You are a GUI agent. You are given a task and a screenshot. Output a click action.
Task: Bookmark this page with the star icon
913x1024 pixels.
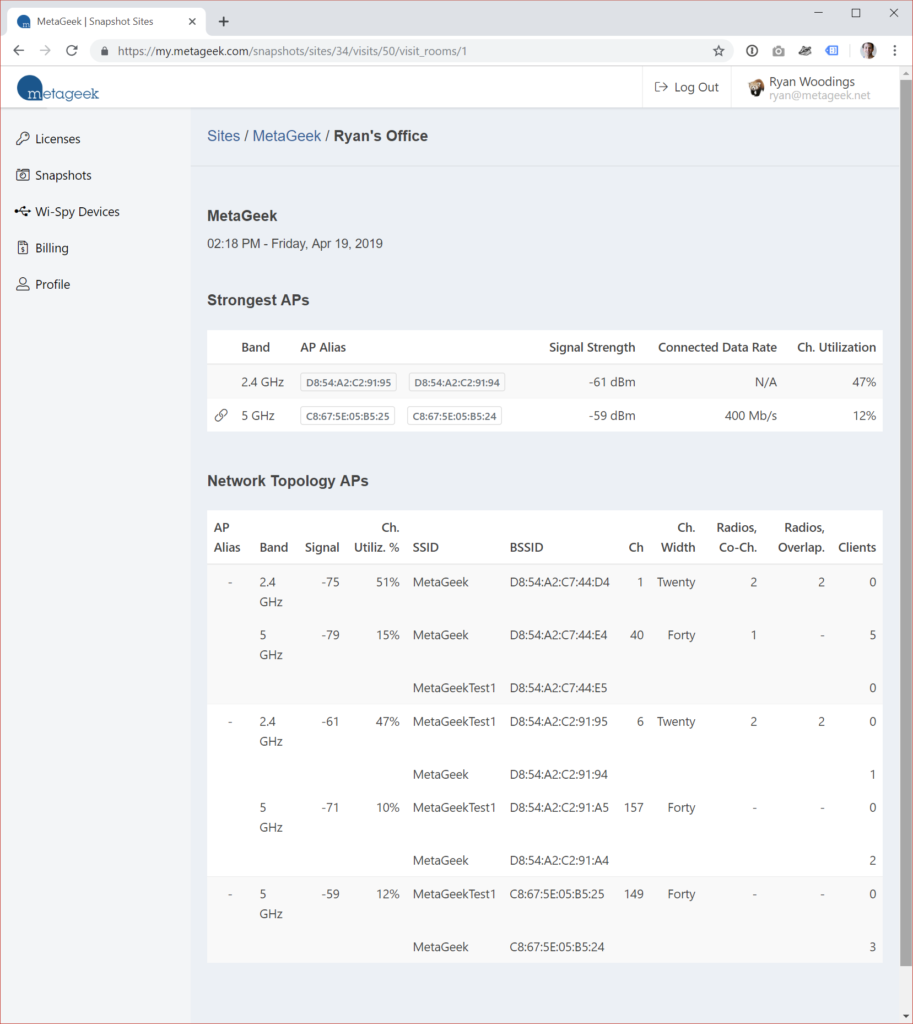coord(718,51)
